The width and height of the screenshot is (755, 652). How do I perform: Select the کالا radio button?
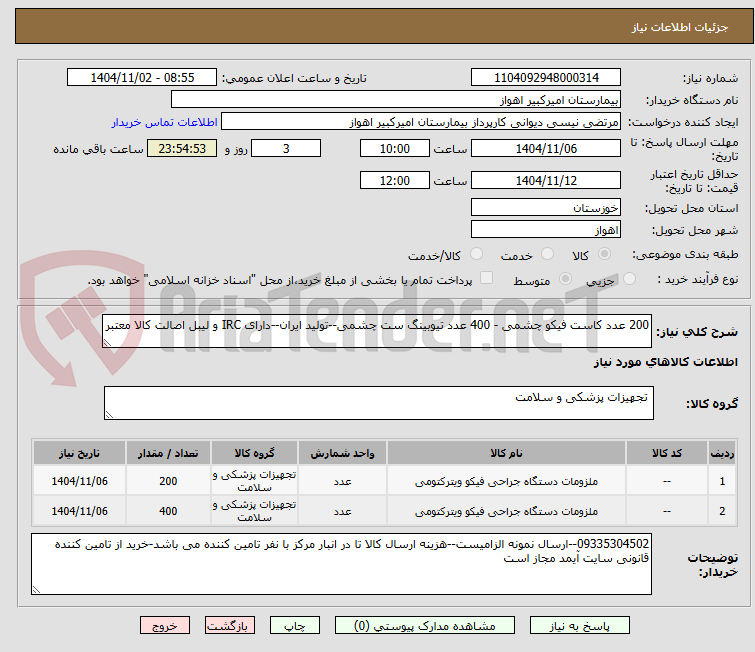pyautogui.click(x=604, y=254)
